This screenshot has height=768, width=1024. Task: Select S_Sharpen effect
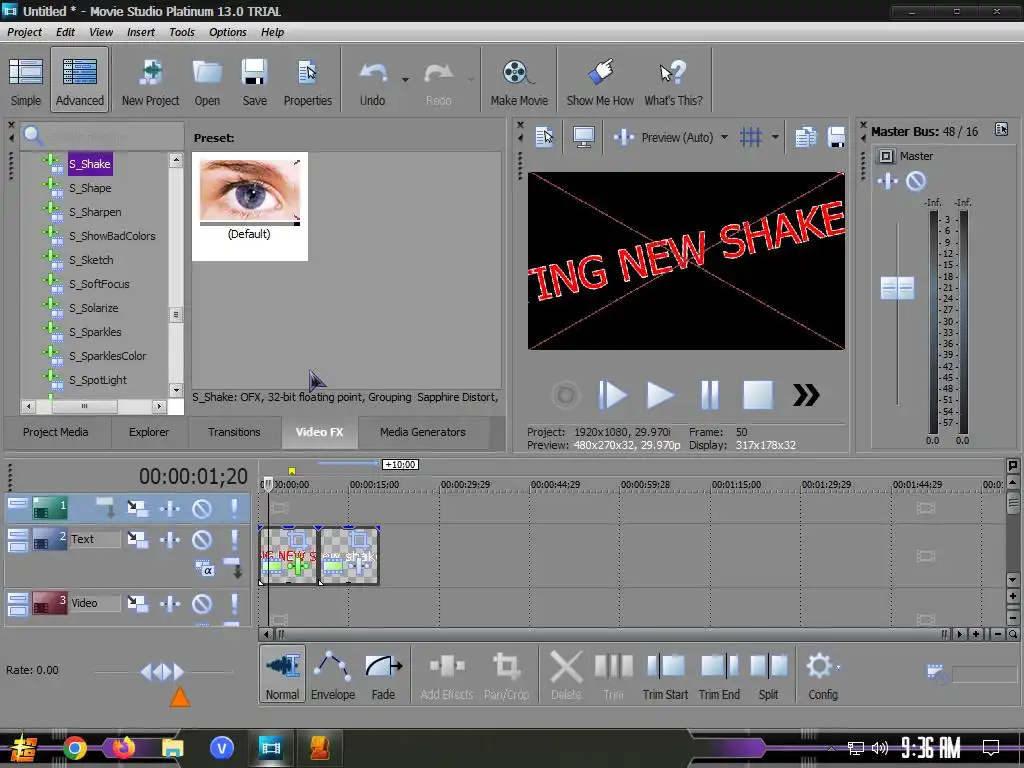pyautogui.click(x=95, y=212)
